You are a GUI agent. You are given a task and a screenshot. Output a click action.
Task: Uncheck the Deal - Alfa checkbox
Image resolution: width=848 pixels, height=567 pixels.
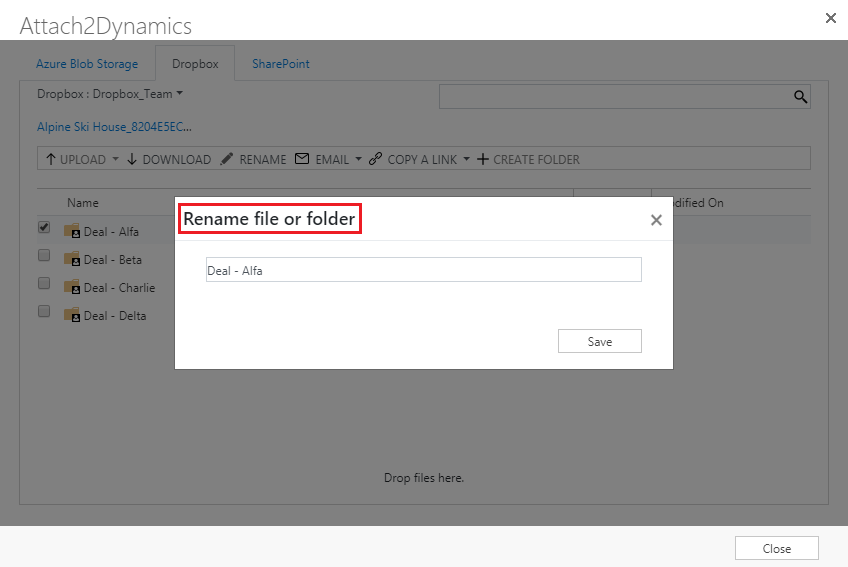[x=44, y=227]
